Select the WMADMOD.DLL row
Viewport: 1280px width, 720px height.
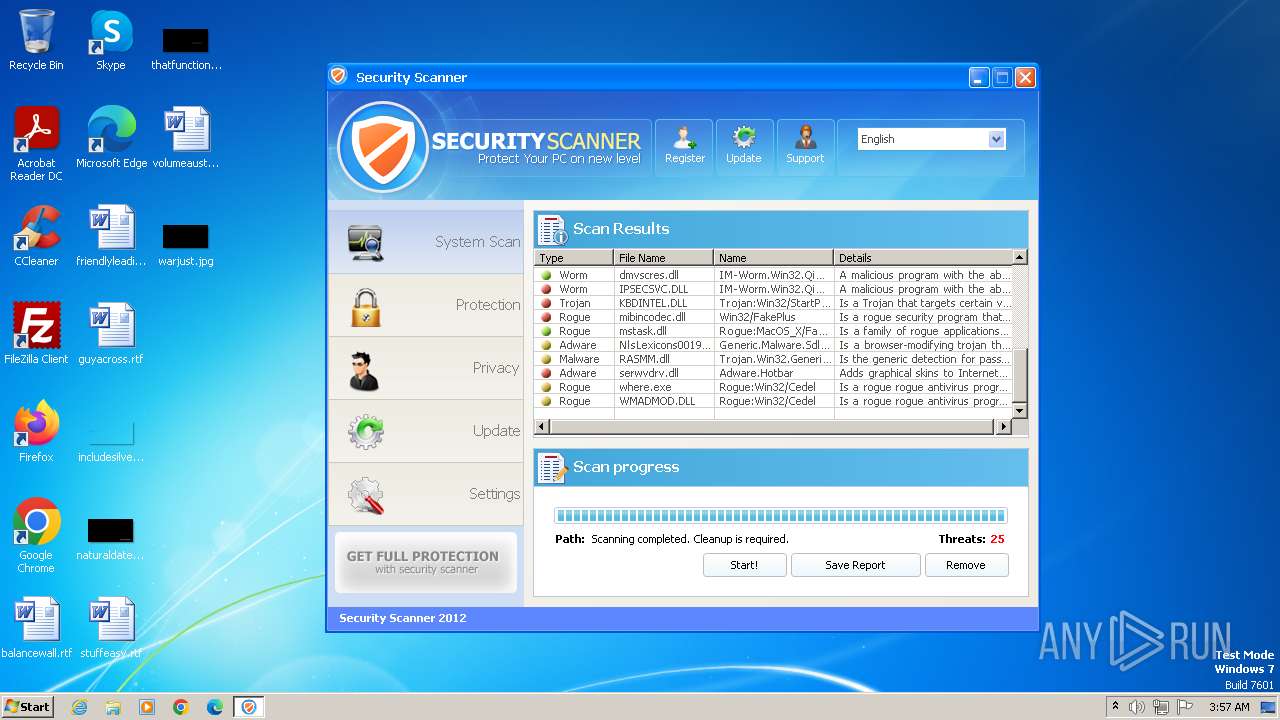pos(774,401)
